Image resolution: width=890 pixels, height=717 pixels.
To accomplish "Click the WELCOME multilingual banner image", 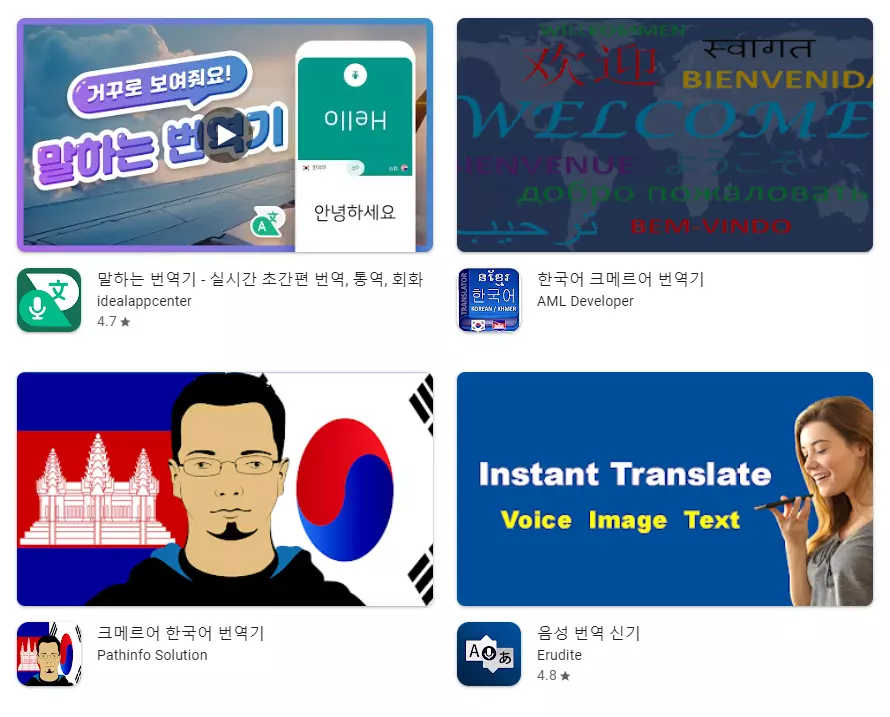I will [x=665, y=135].
